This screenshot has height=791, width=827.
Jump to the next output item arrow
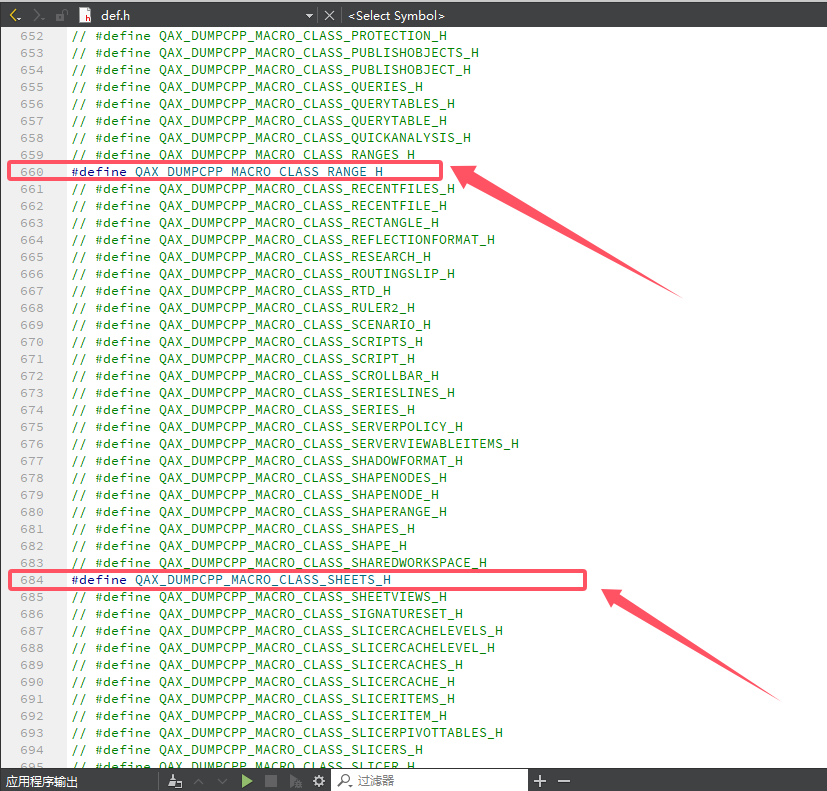click(223, 781)
